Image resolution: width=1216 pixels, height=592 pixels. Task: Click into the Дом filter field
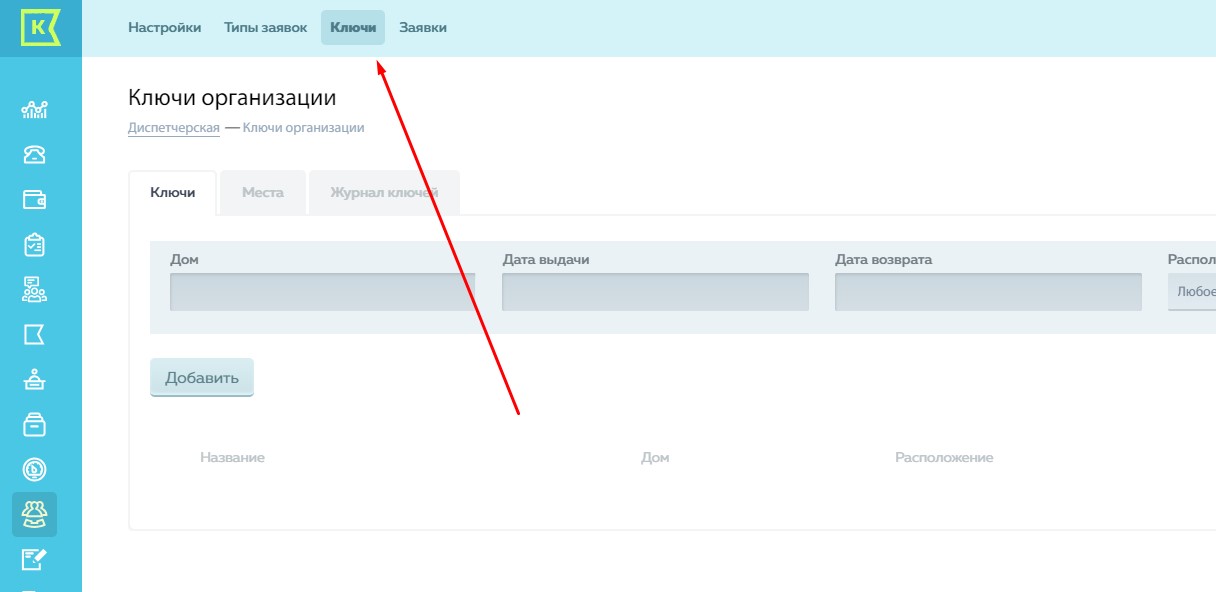click(322, 292)
